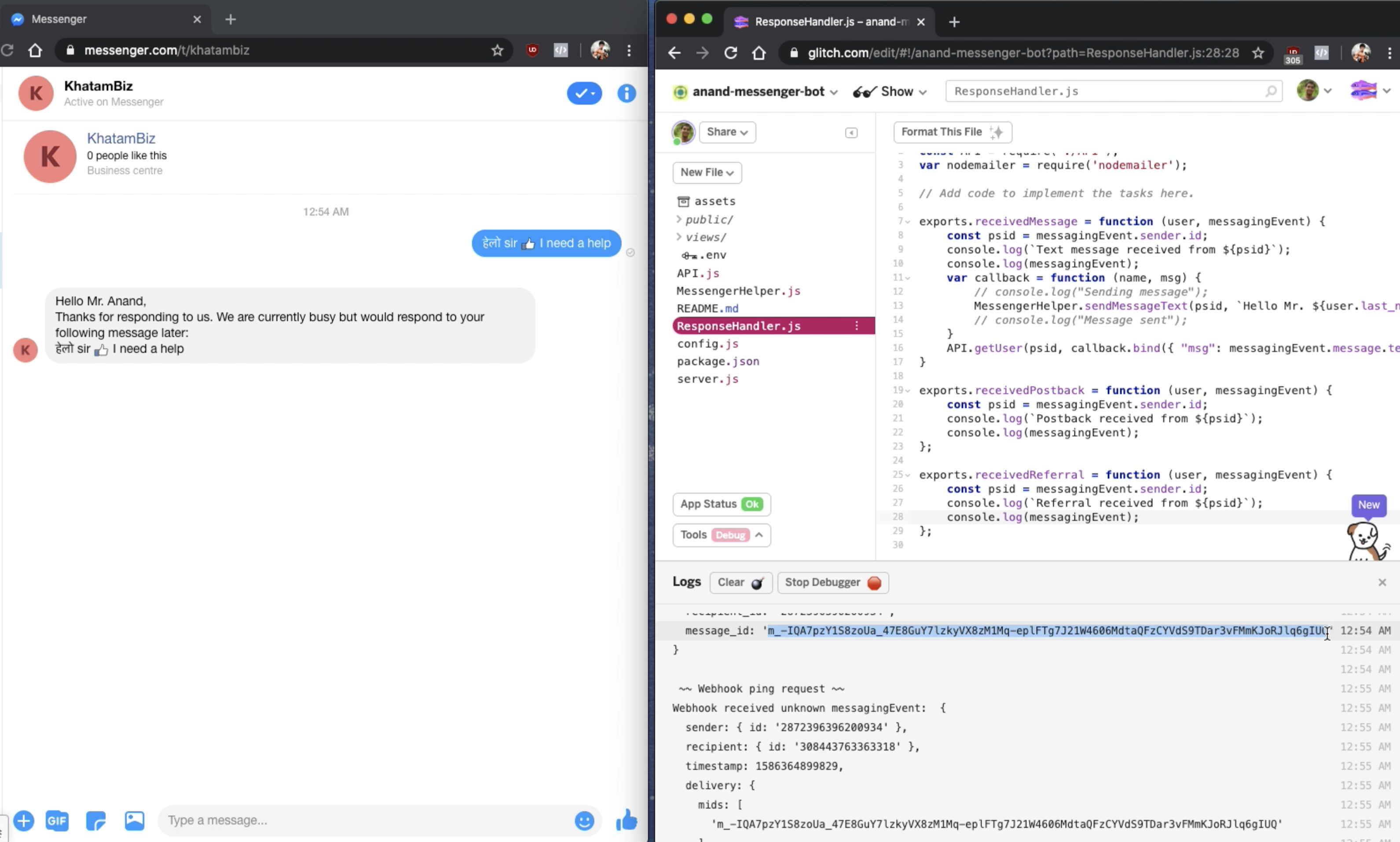Open the Share dropdown

pyautogui.click(x=727, y=132)
